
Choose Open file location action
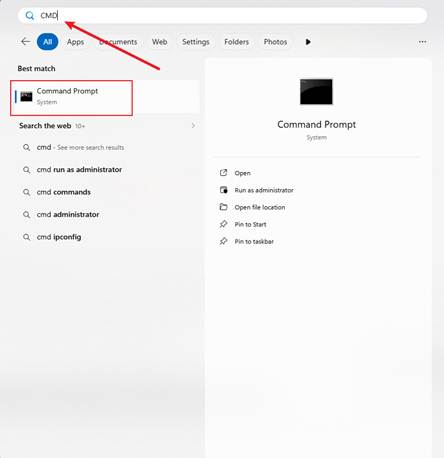tap(260, 207)
